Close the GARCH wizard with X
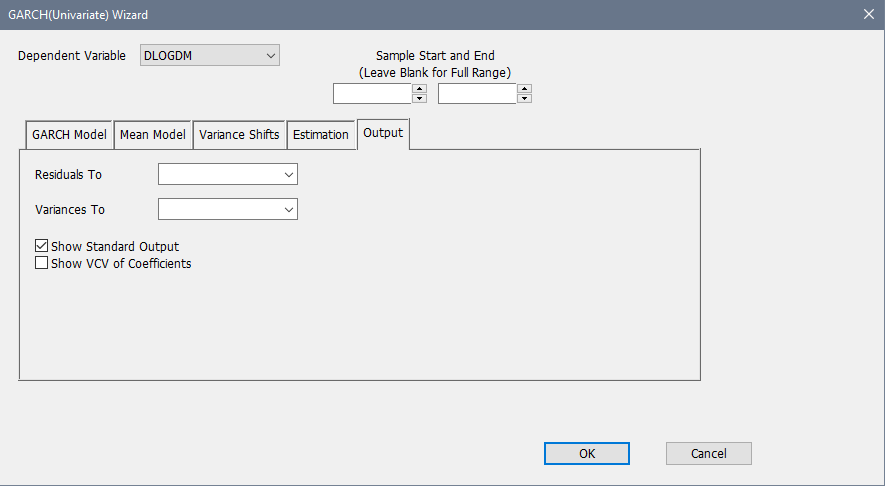 [x=868, y=14]
